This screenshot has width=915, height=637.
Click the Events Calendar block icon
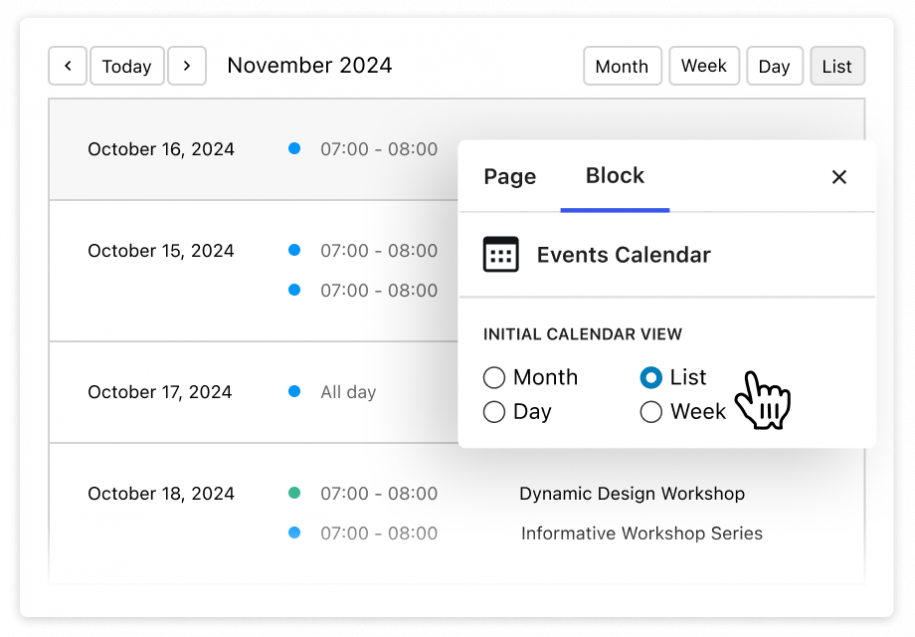[x=501, y=254]
